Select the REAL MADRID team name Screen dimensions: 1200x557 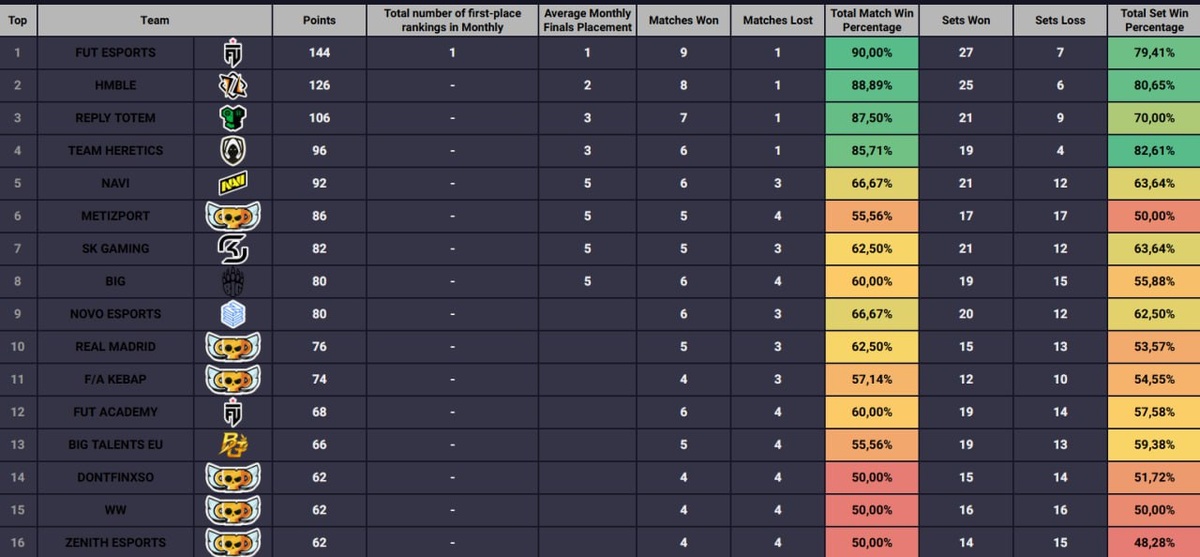115,347
